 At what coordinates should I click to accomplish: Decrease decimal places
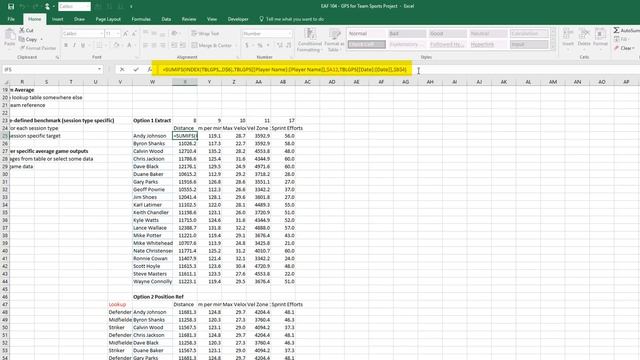click(x=289, y=45)
